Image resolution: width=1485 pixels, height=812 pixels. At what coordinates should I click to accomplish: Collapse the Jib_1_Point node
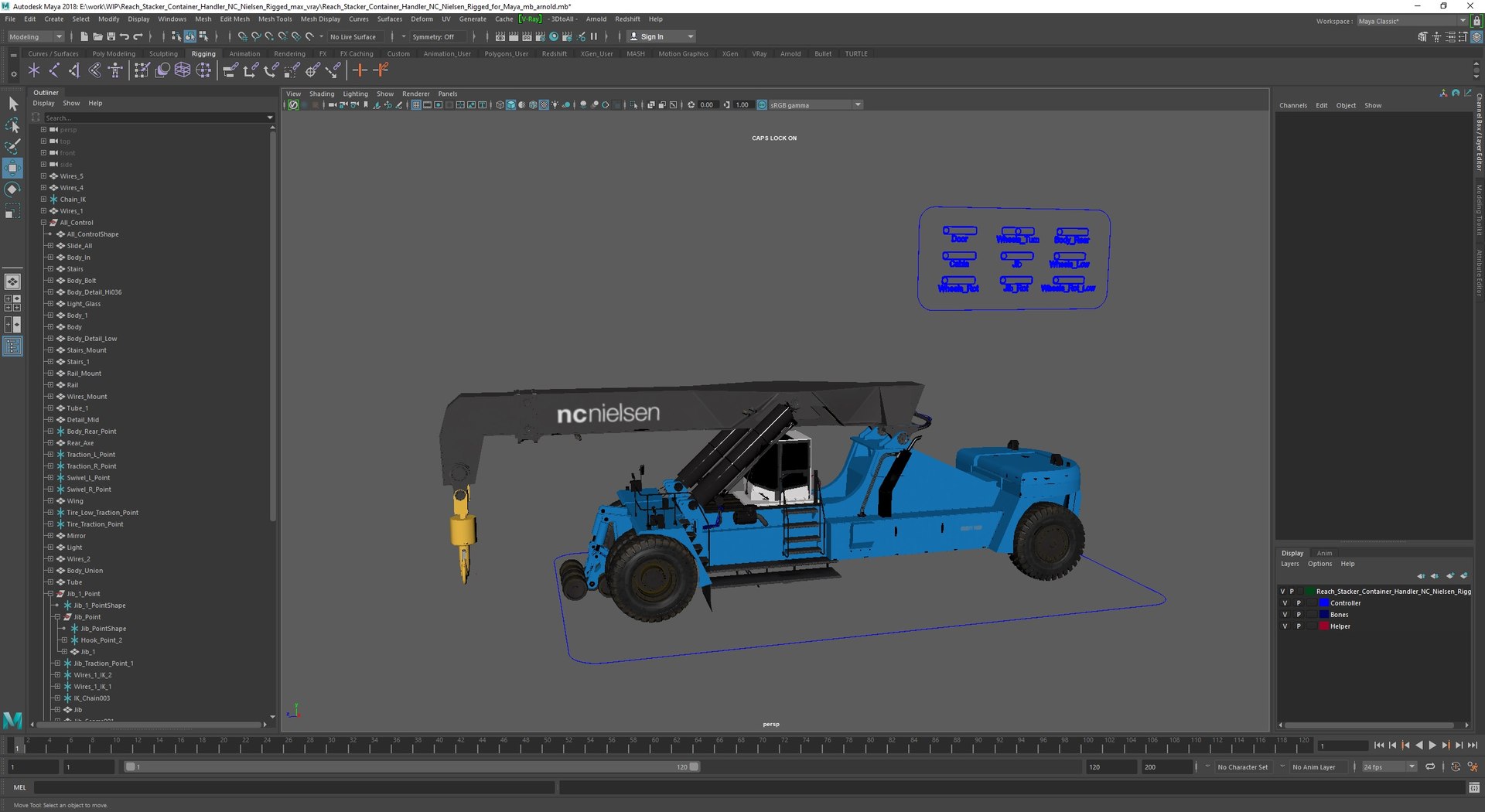[50, 594]
